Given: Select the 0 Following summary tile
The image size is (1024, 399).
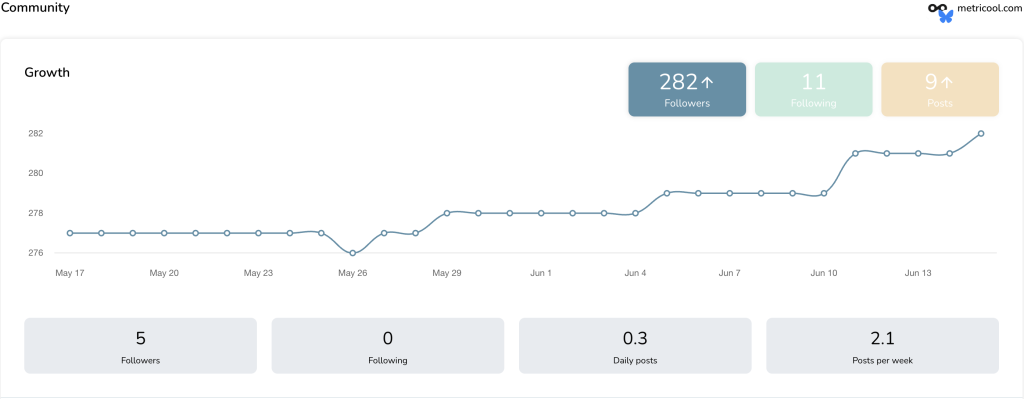Looking at the screenshot, I should tap(388, 345).
